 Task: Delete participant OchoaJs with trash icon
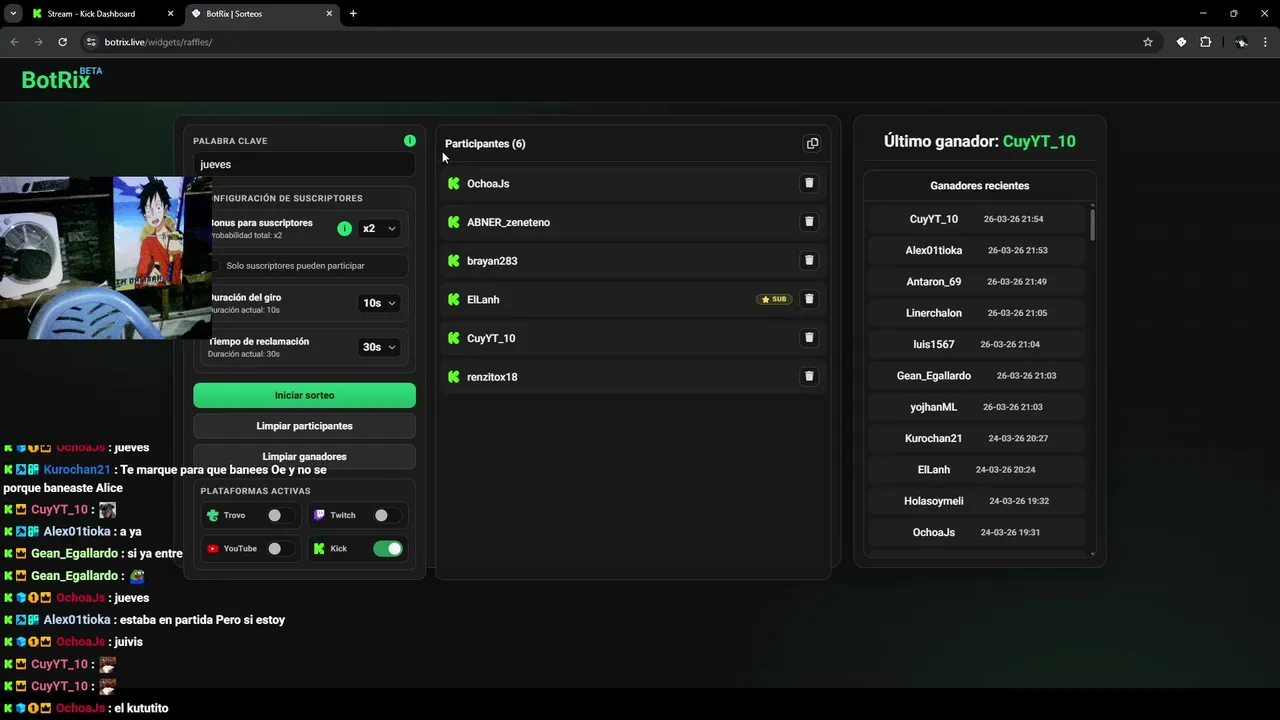tap(809, 183)
